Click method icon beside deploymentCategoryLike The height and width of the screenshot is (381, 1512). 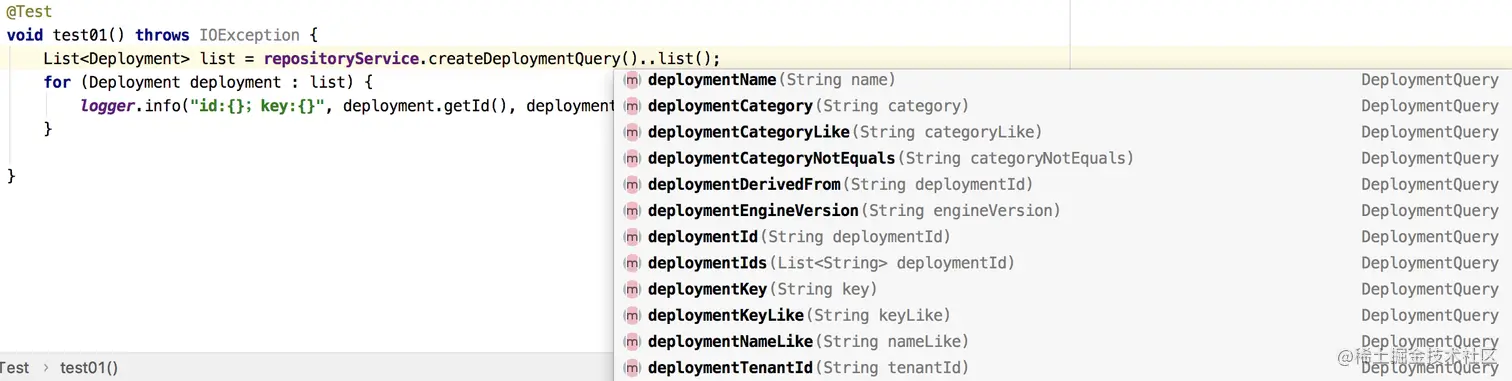click(x=632, y=132)
